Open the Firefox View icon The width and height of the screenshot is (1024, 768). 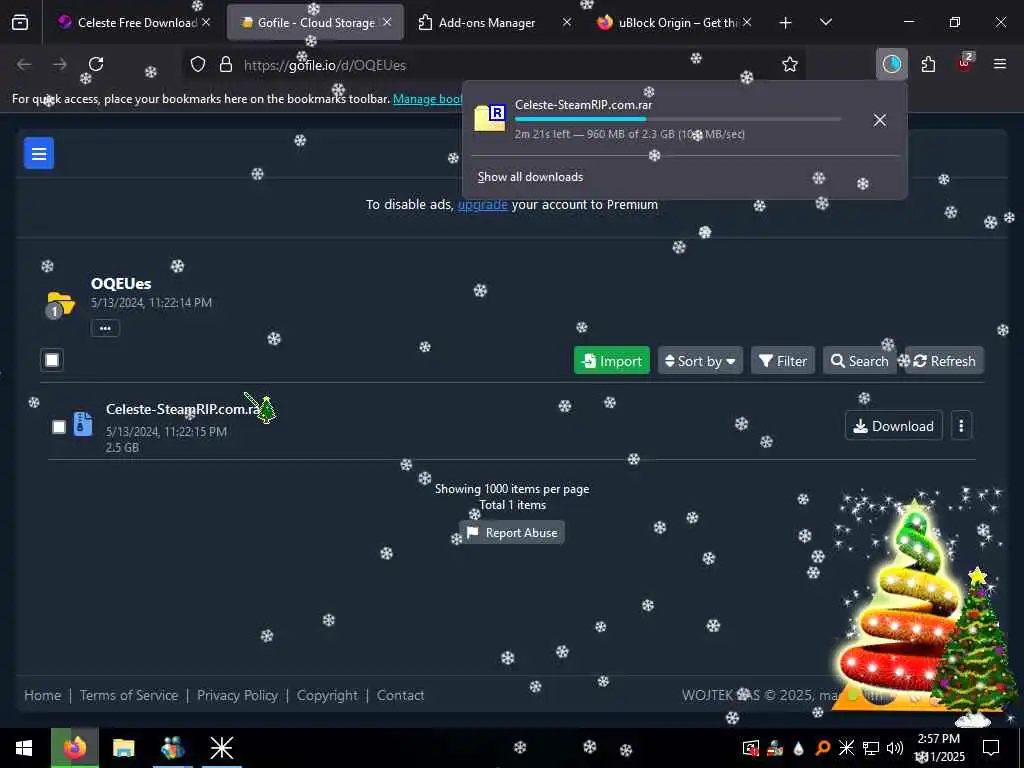[x=20, y=22]
